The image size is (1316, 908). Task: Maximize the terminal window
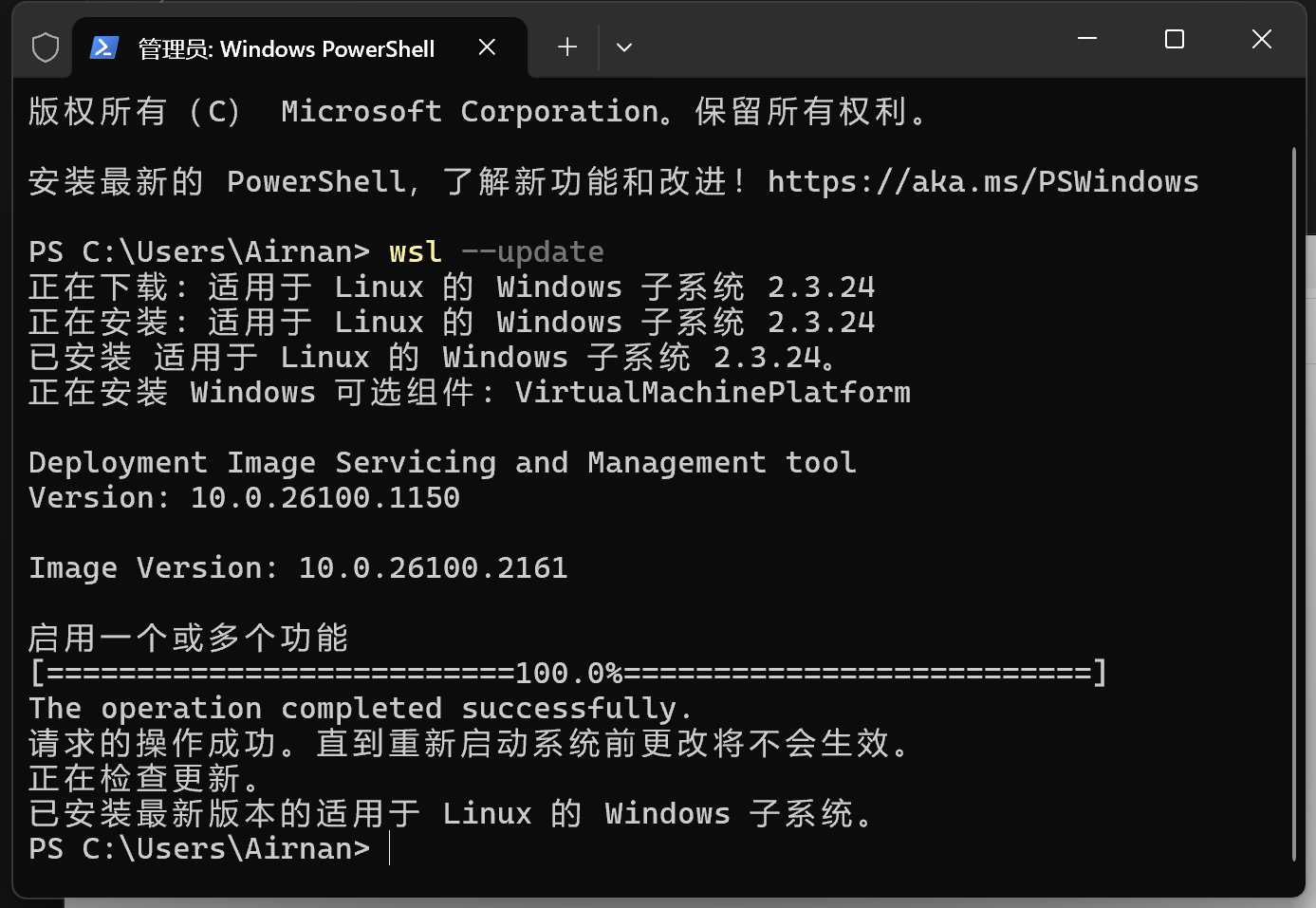(1174, 39)
